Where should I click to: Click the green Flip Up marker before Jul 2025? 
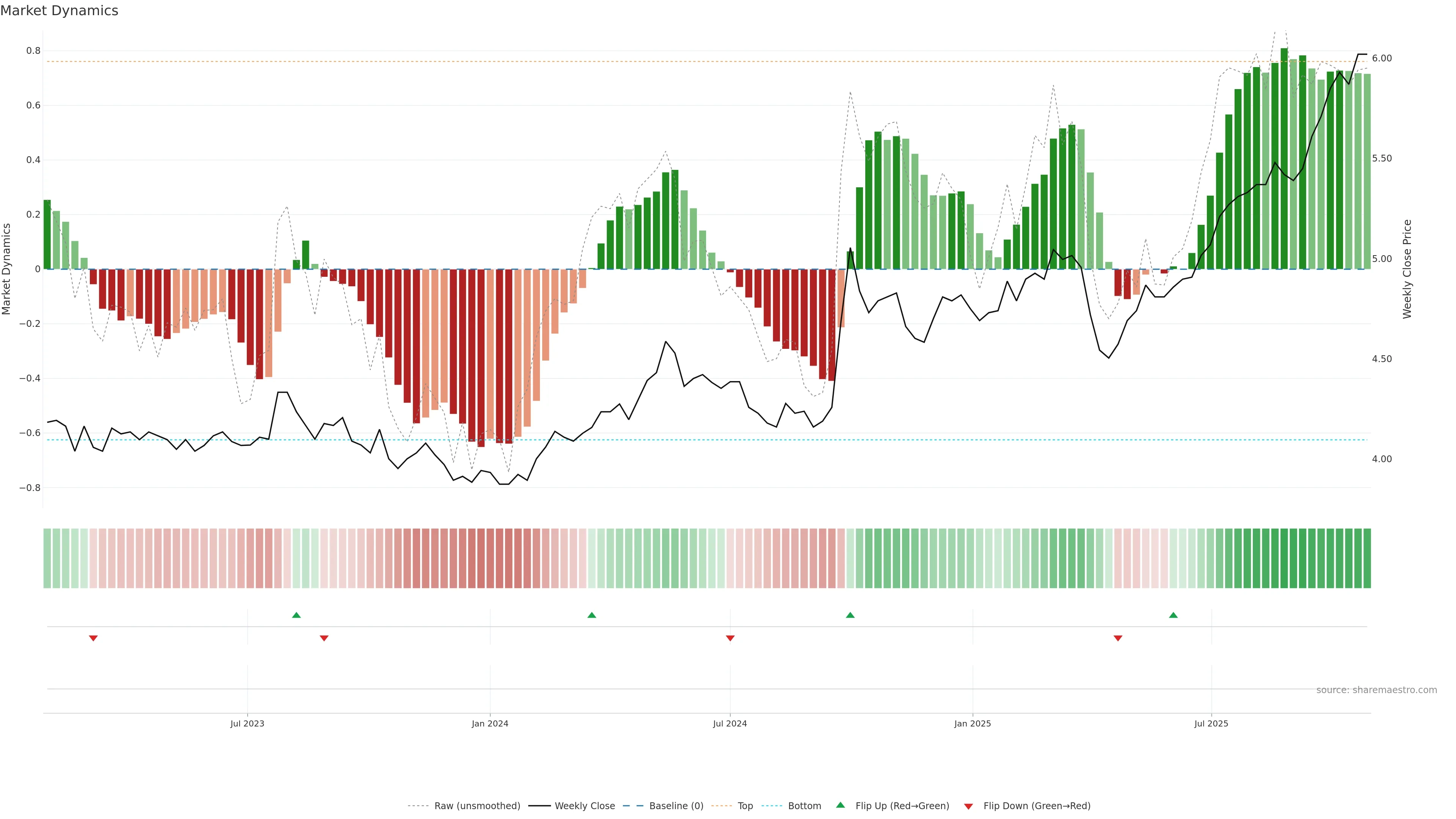click(1174, 615)
